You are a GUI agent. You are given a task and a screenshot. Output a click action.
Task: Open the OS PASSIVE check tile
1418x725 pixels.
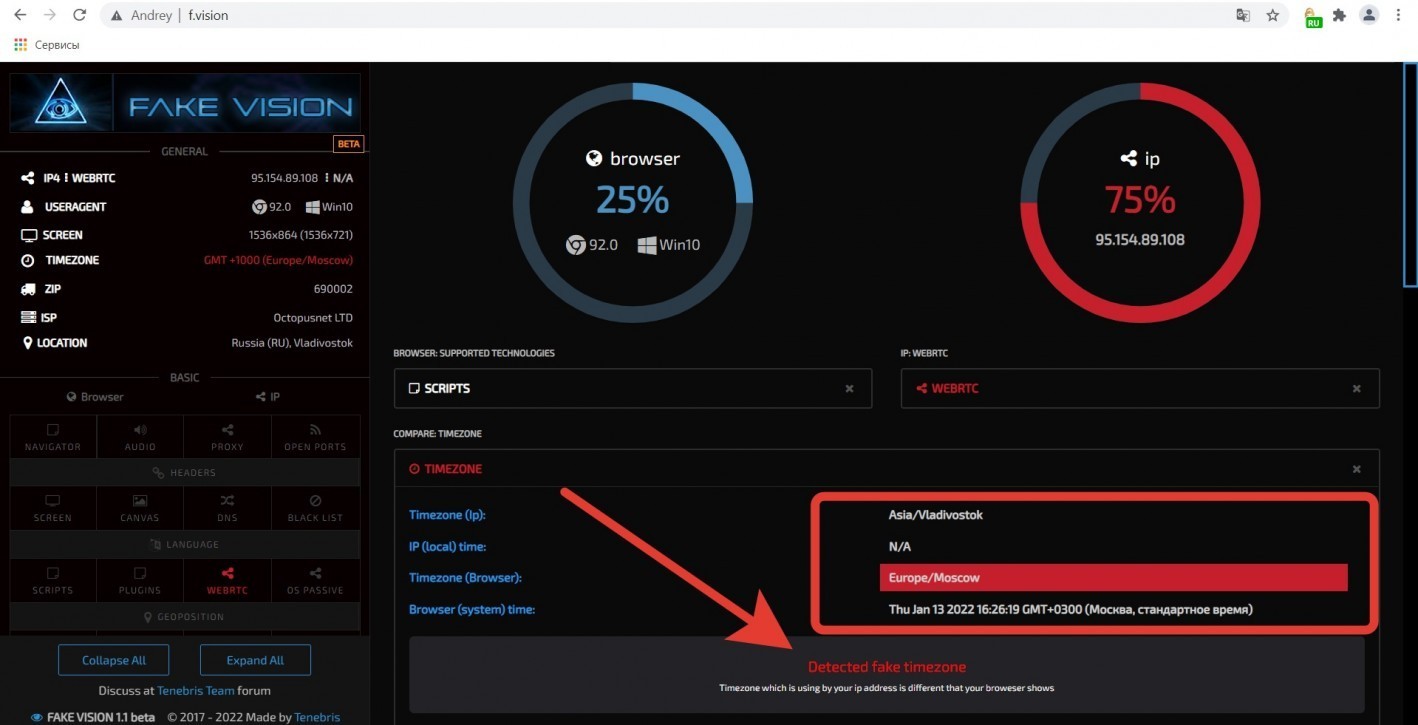[x=315, y=580]
